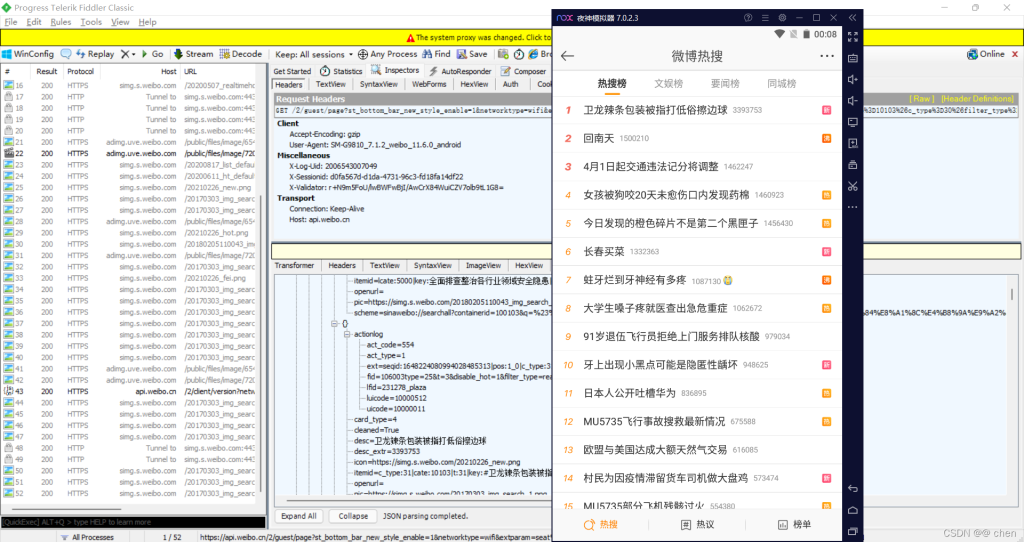Select session 43 api.weibo.cn row
This screenshot has width=1024, height=542.
coord(131,391)
